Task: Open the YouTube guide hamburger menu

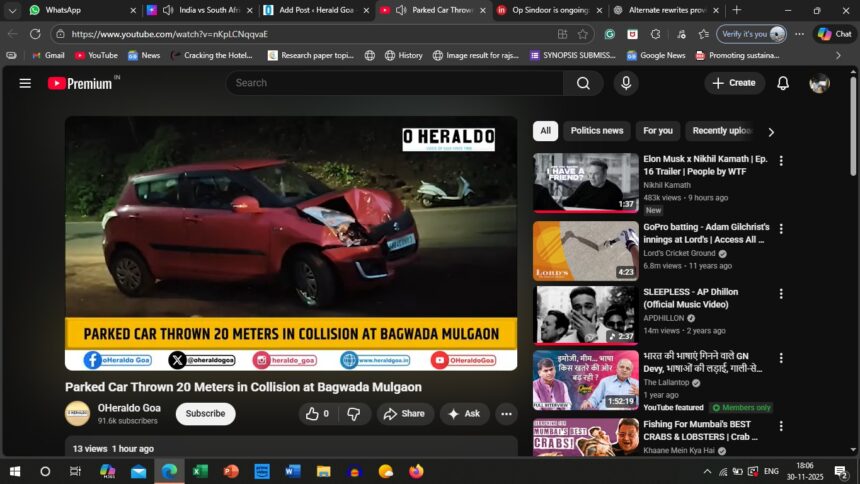Action: point(25,83)
